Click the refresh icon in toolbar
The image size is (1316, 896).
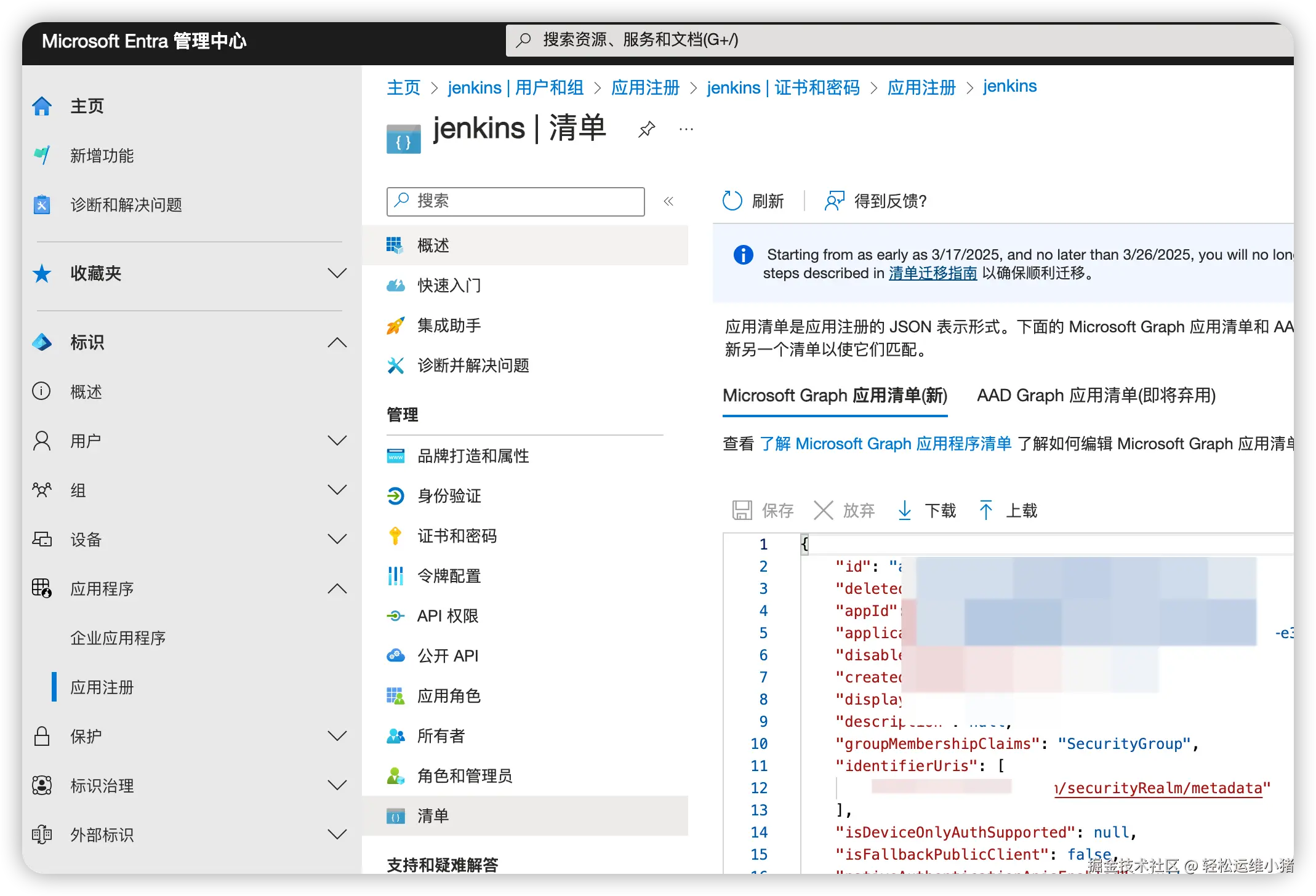[732, 201]
